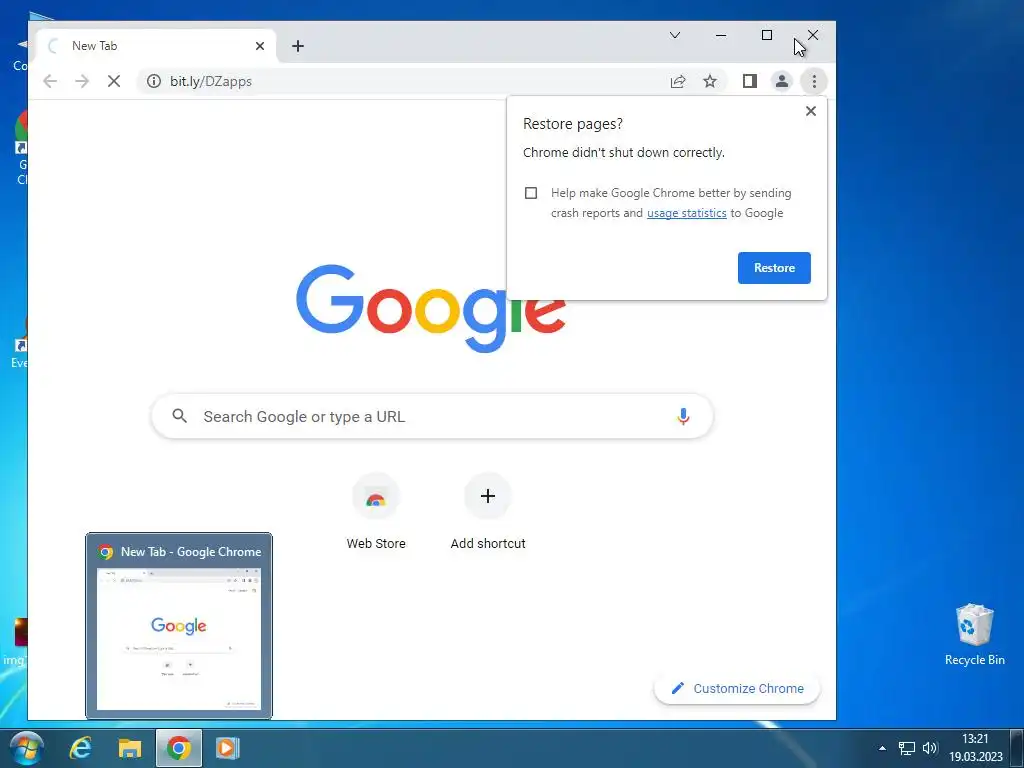Select the Recycle Bin desktop icon
The image size is (1024, 768).
[x=974, y=635]
